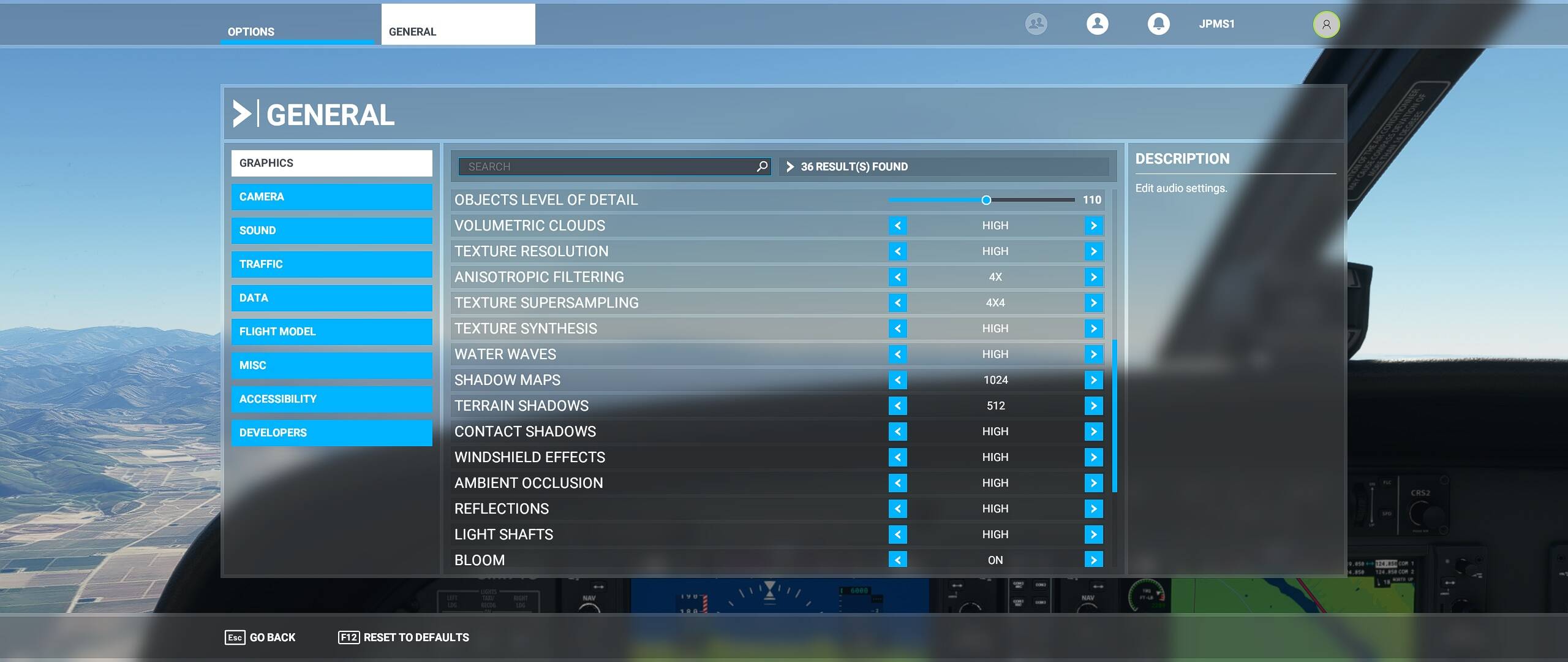Screen dimensions: 1568x662
Task: Switch to the Options tab
Action: [x=251, y=31]
